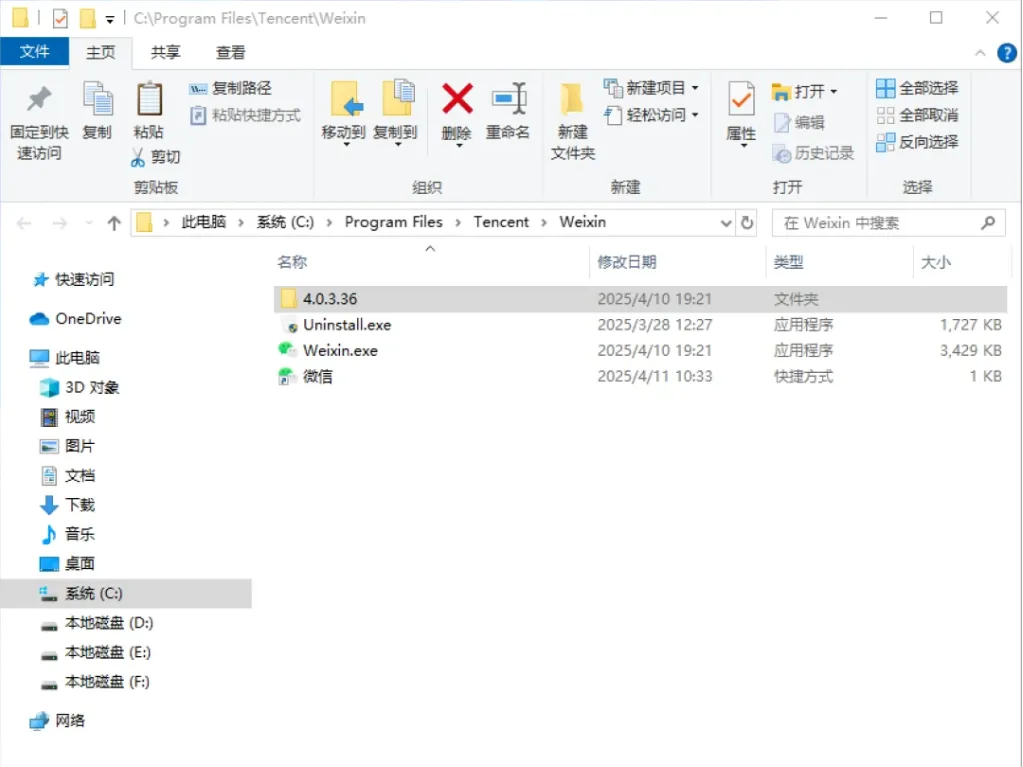Expand the chevron after Tencent in path
Image resolution: width=1023 pixels, height=767 pixels.
tap(544, 223)
